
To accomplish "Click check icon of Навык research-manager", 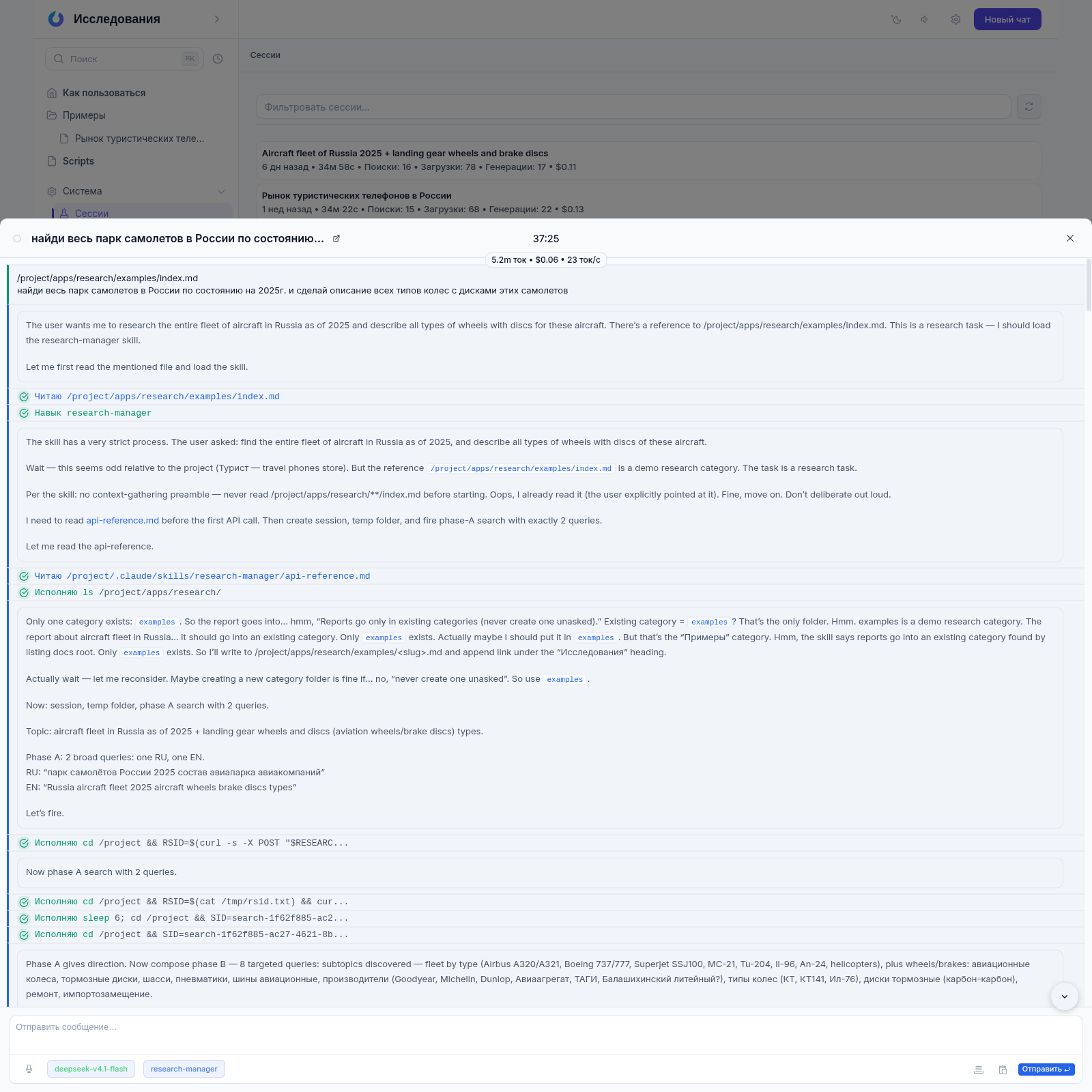I will pos(24,413).
